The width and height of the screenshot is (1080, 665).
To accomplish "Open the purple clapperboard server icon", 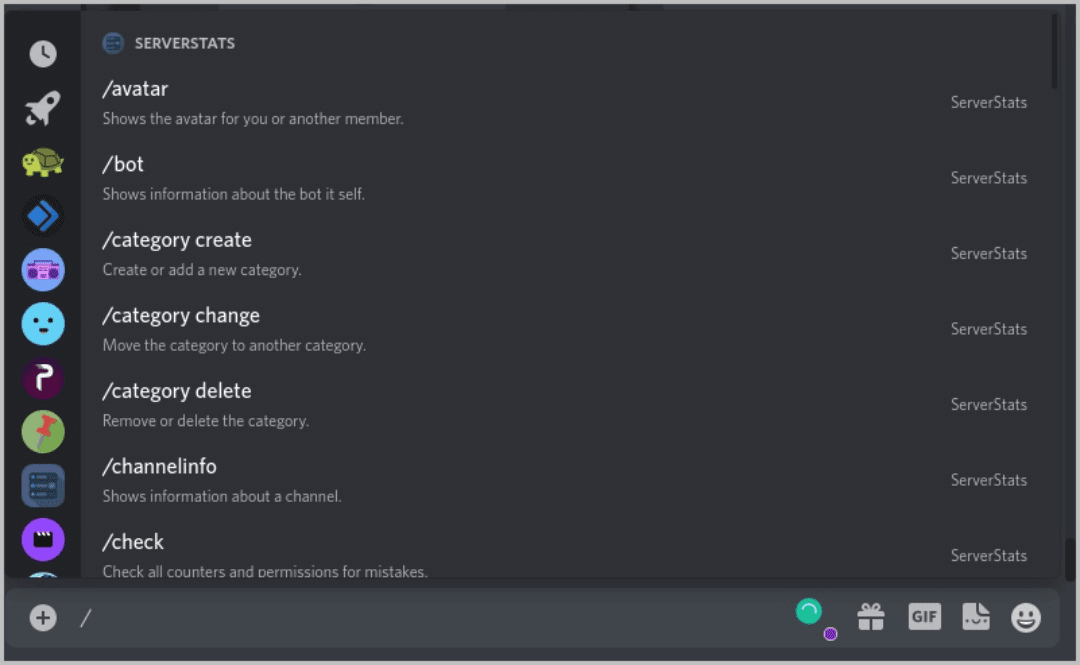I will tap(43, 540).
